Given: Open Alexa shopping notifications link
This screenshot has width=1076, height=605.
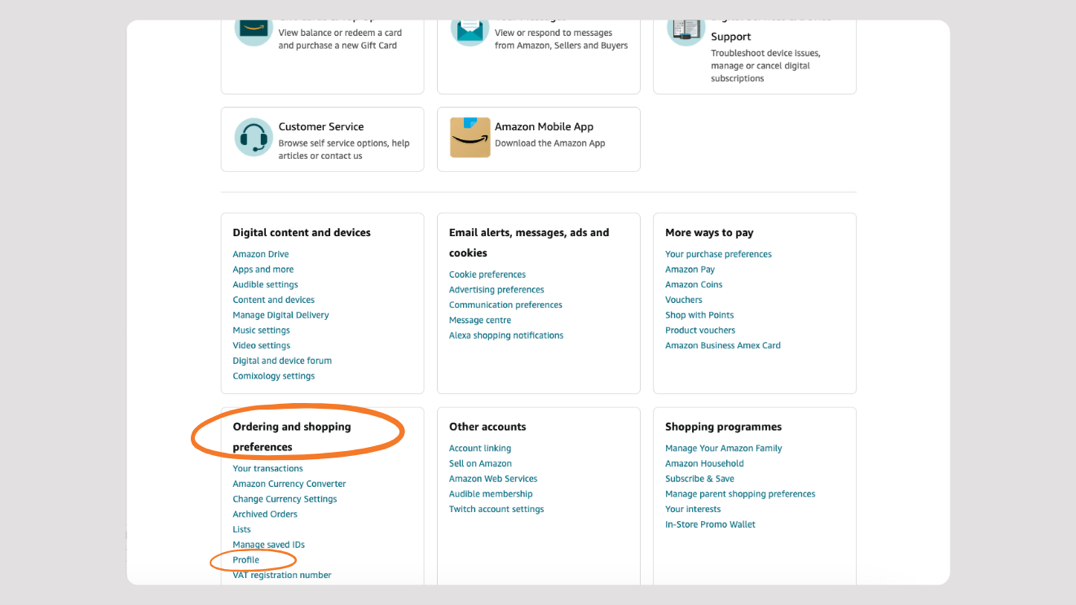Looking at the screenshot, I should coord(506,335).
